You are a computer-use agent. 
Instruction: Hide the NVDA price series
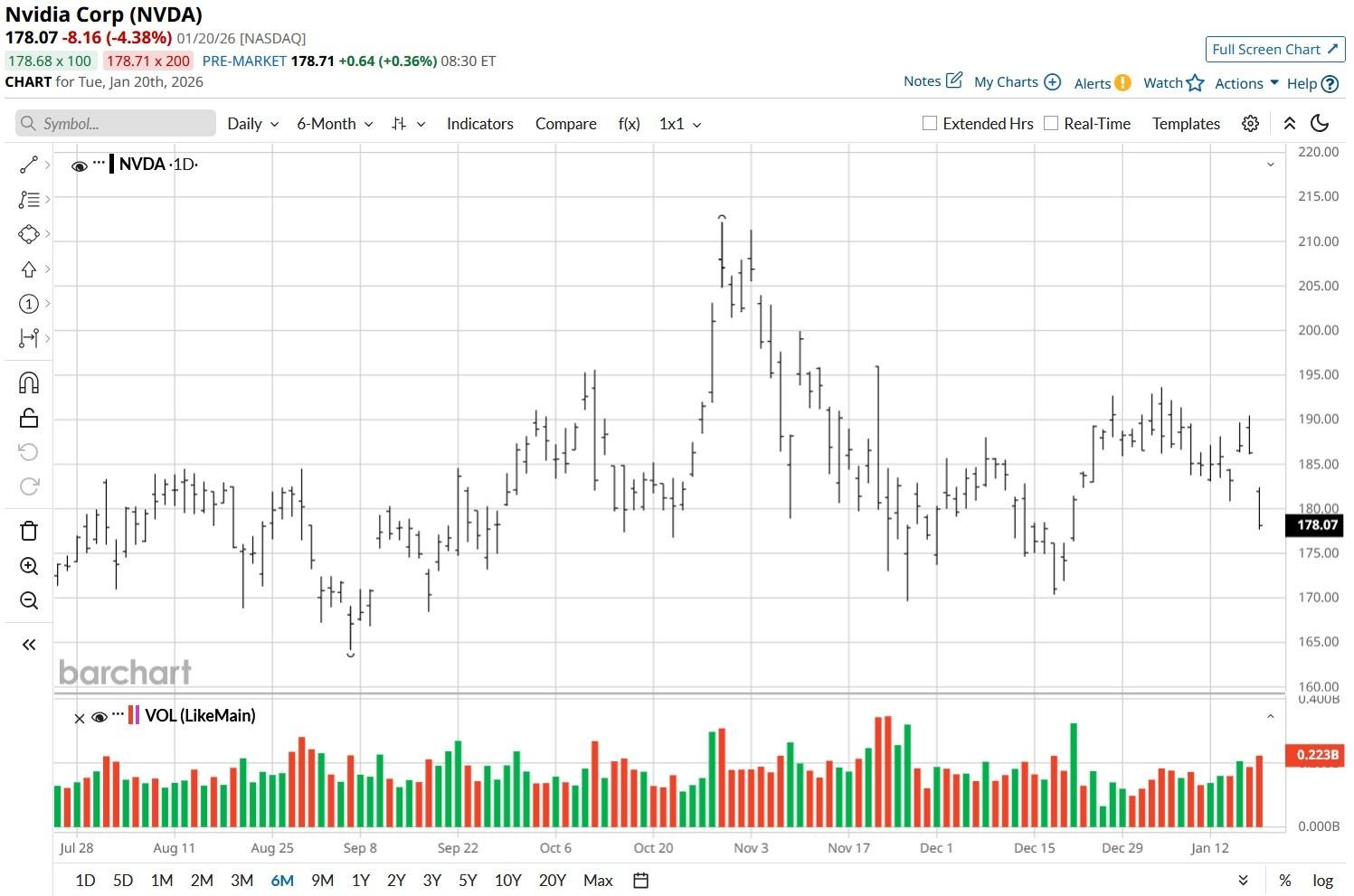pyautogui.click(x=80, y=165)
